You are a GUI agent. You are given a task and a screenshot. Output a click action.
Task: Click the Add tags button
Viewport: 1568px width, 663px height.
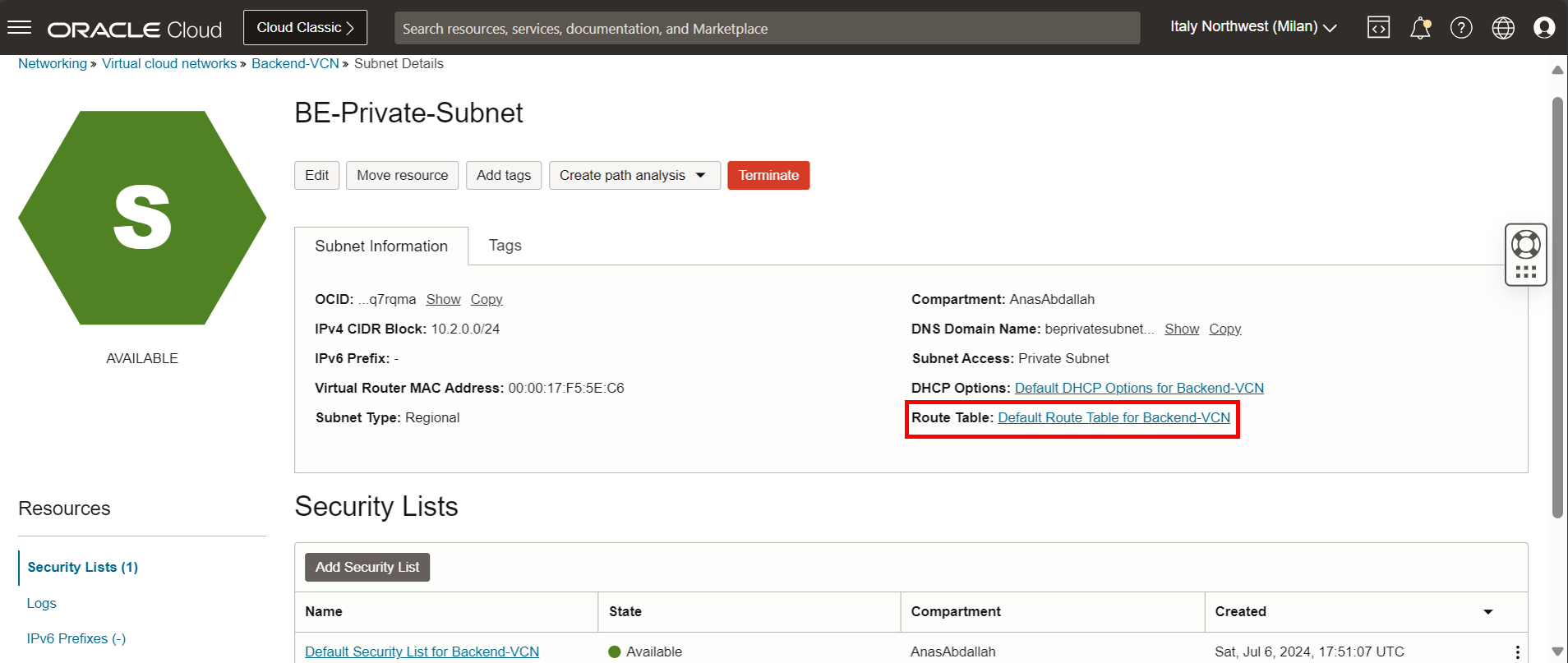click(504, 175)
